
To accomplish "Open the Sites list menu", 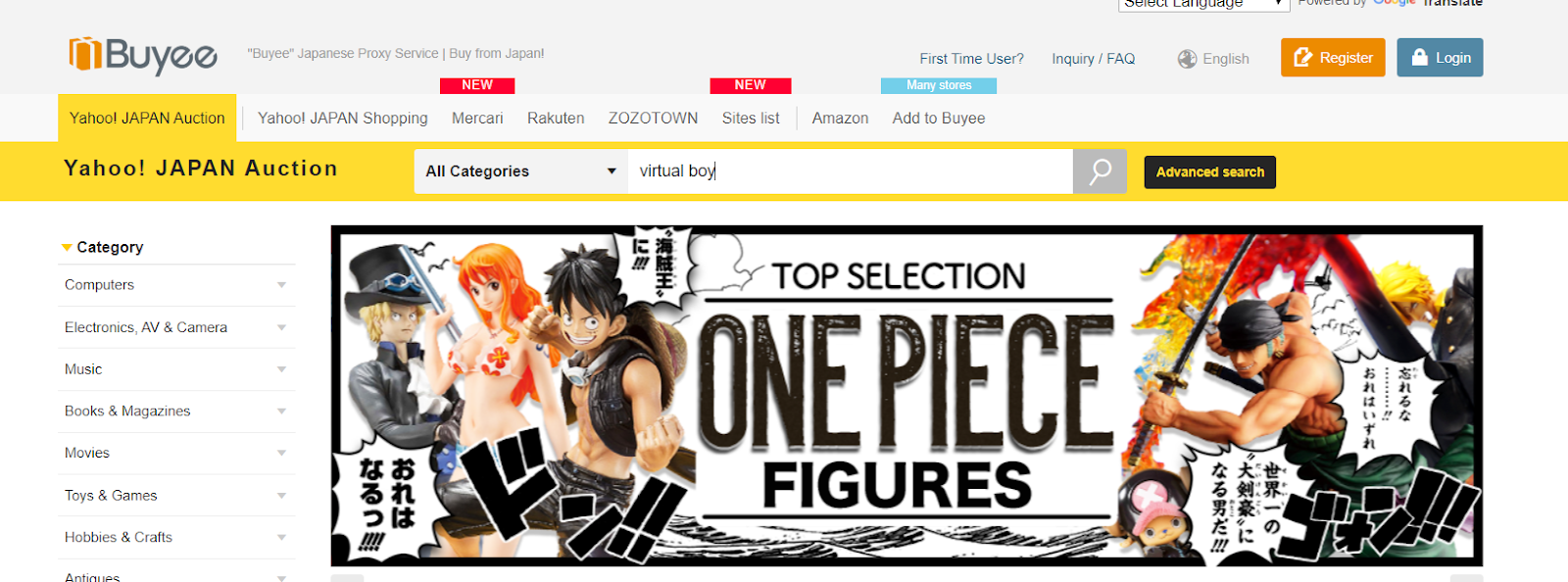I will click(x=751, y=119).
